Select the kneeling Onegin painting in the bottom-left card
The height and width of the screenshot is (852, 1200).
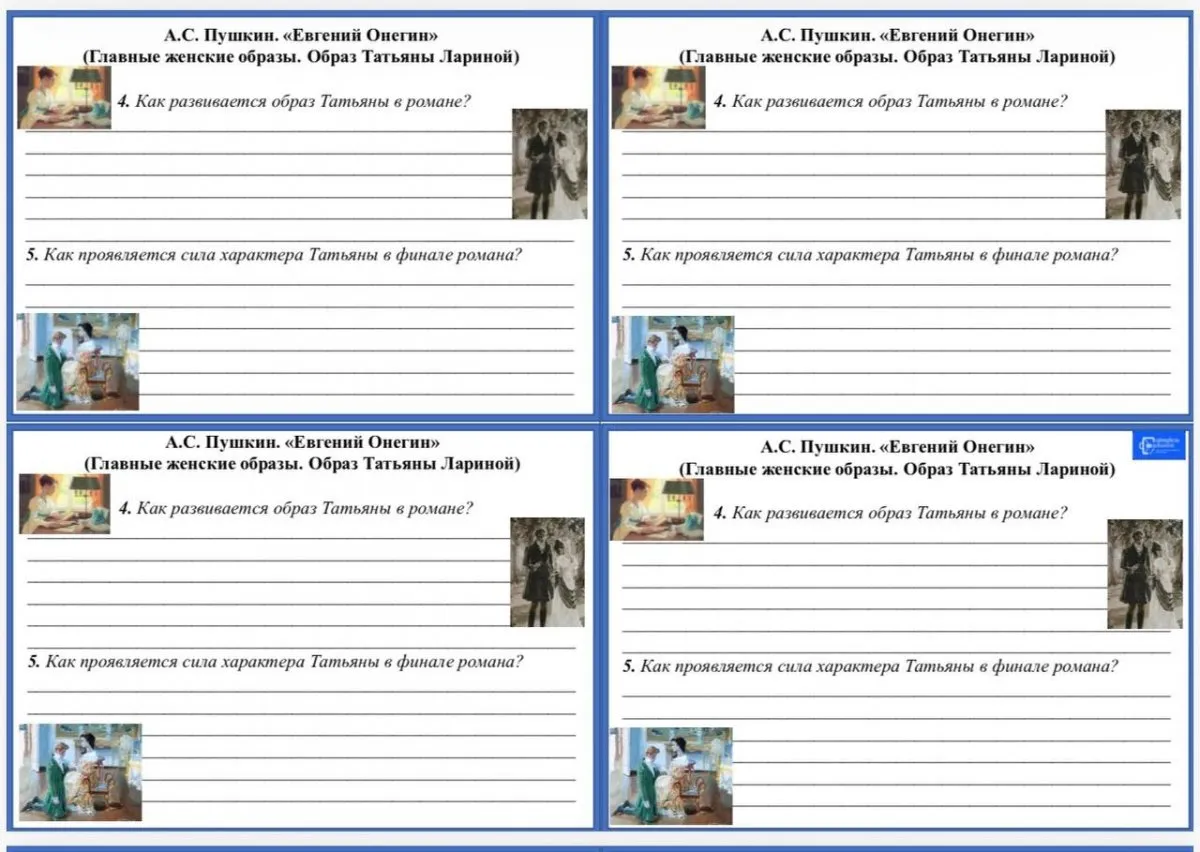[x=80, y=772]
